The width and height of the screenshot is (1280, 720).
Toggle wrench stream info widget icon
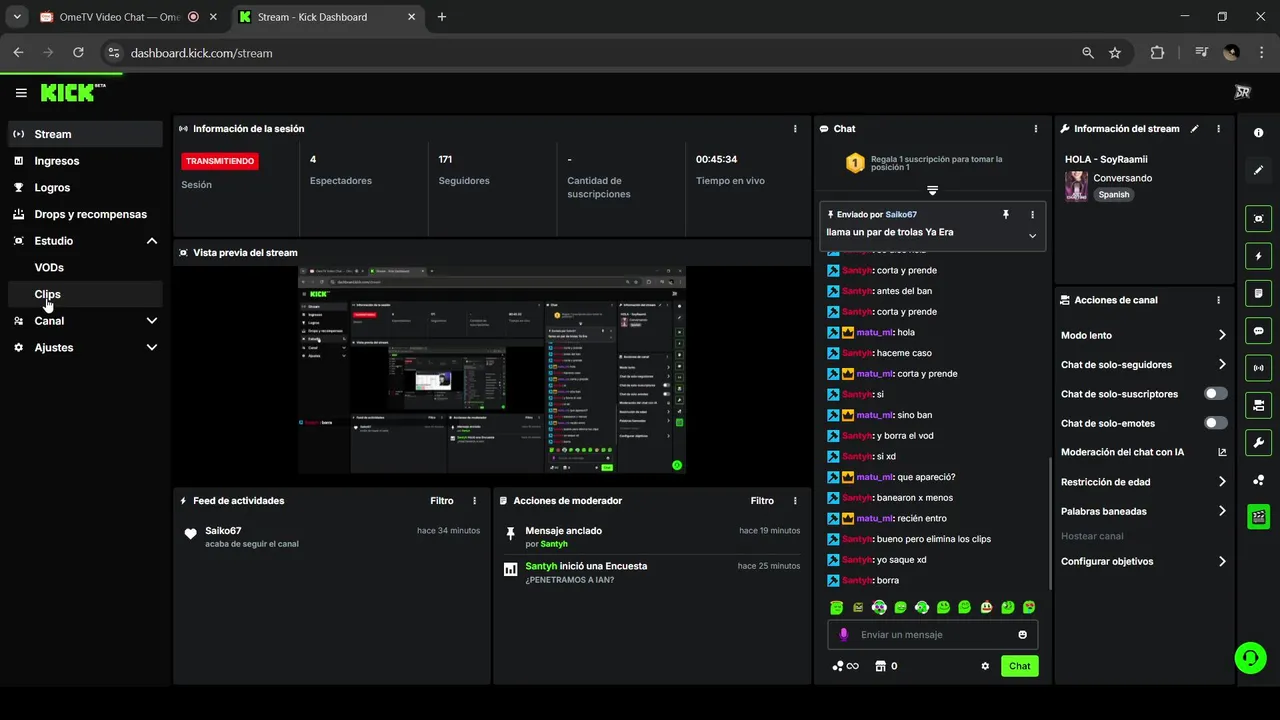point(1258,443)
